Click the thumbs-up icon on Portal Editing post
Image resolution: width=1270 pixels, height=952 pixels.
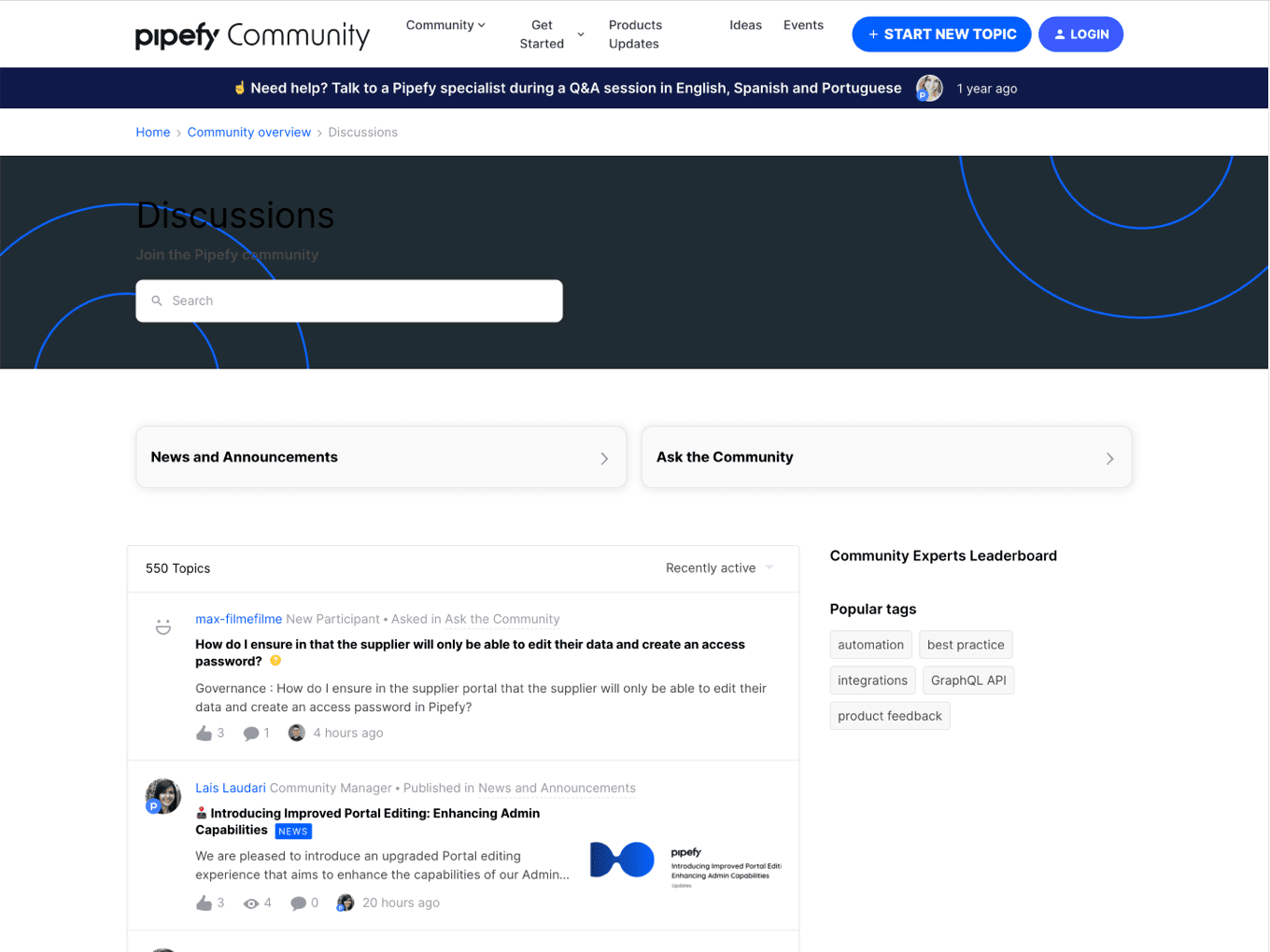(x=204, y=903)
